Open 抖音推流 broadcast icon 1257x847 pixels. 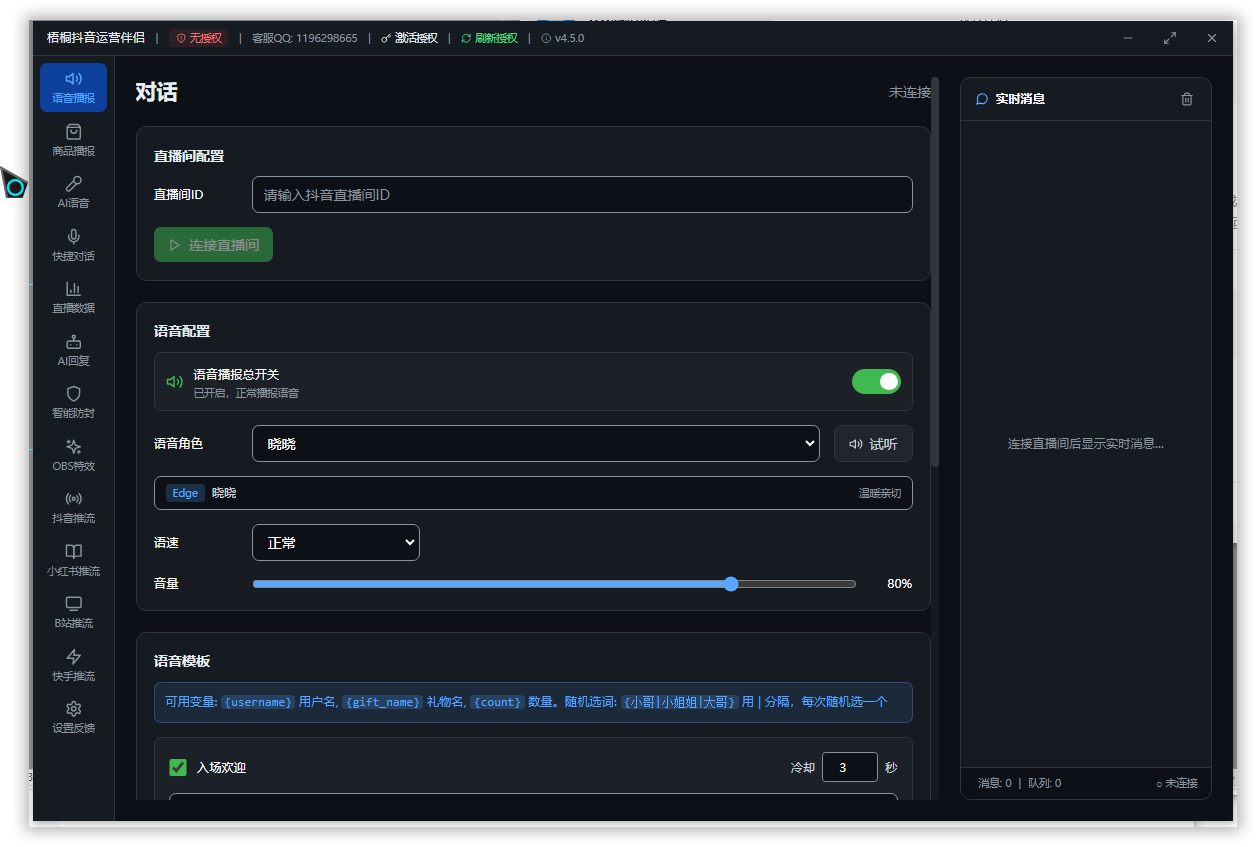pos(73,499)
